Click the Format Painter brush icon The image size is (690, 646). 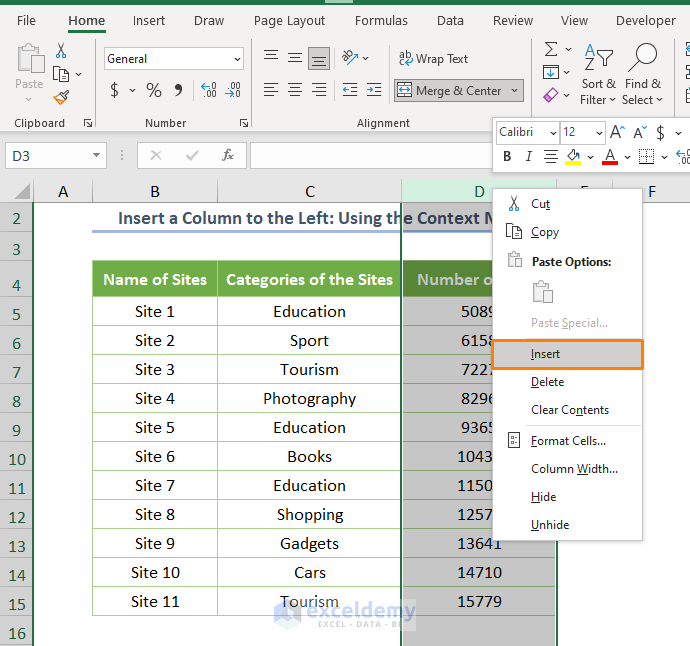(61, 97)
